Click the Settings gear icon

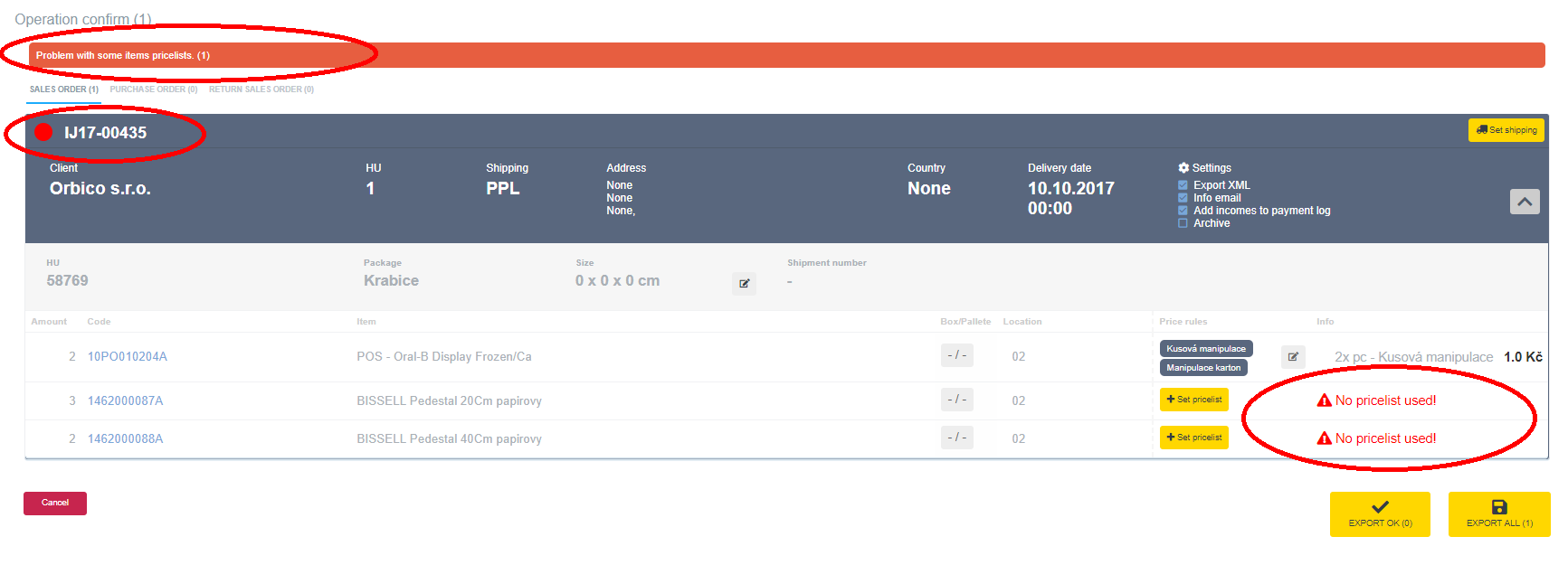1183,168
